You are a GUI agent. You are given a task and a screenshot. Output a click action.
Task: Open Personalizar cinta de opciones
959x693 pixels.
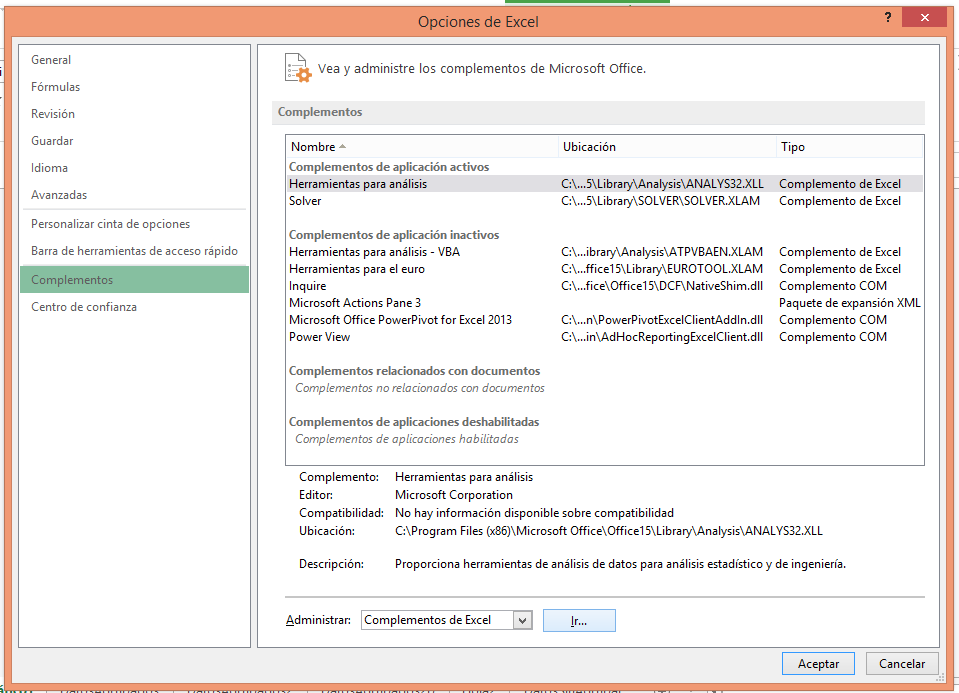point(110,224)
